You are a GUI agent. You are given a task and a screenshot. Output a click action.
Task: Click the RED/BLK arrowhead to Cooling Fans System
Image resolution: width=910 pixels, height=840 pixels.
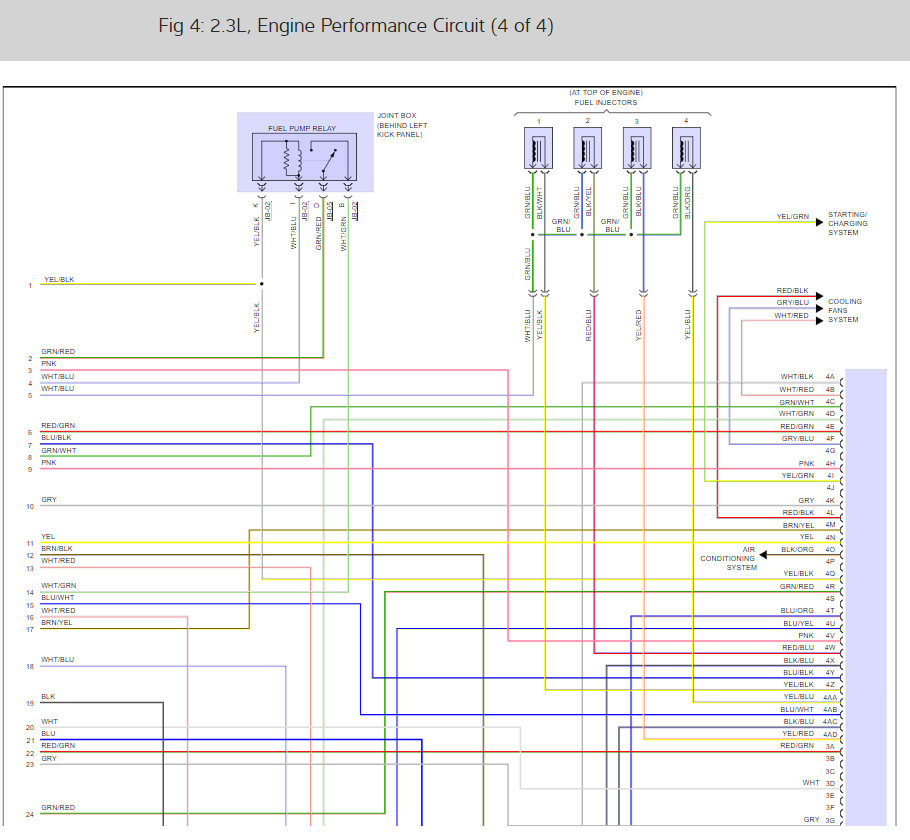[x=819, y=297]
